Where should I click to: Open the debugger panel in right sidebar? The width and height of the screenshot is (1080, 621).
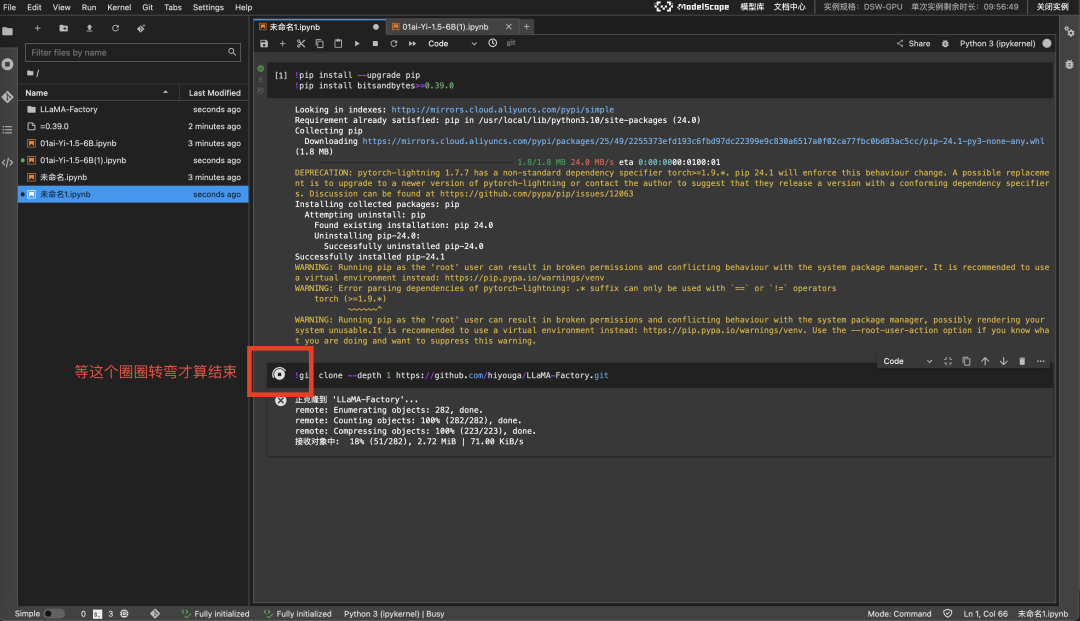click(x=1069, y=64)
